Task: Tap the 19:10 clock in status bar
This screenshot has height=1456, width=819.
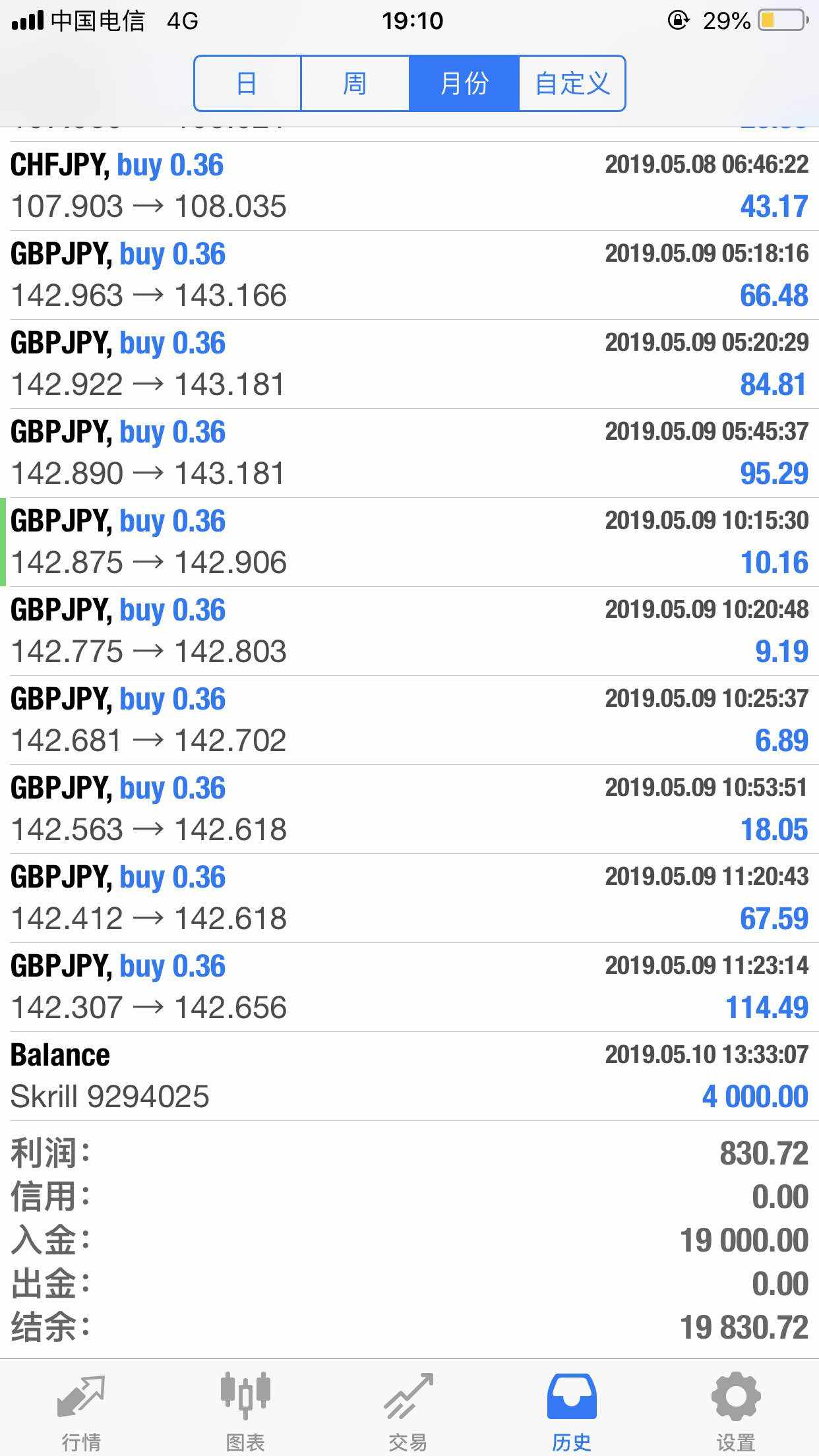Action: pos(412,21)
